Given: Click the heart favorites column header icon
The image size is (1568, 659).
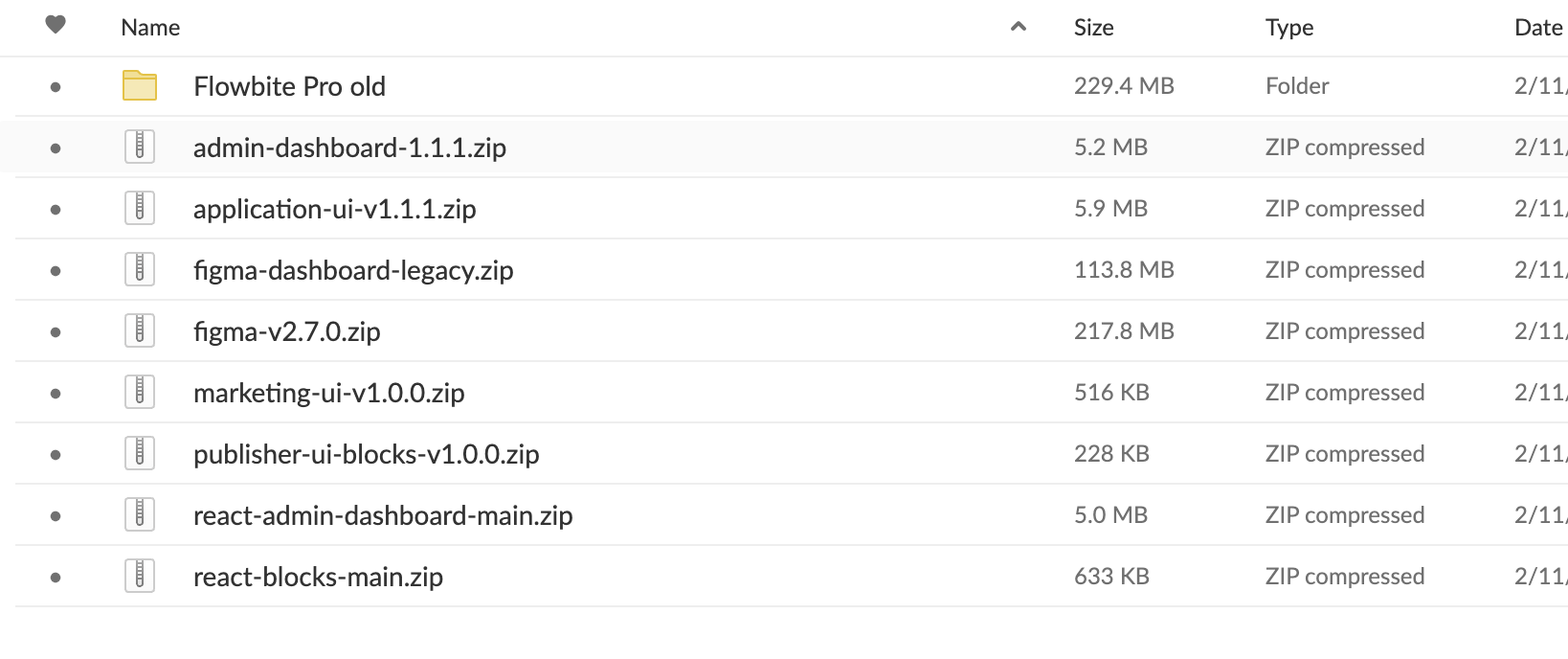Looking at the screenshot, I should point(56,25).
